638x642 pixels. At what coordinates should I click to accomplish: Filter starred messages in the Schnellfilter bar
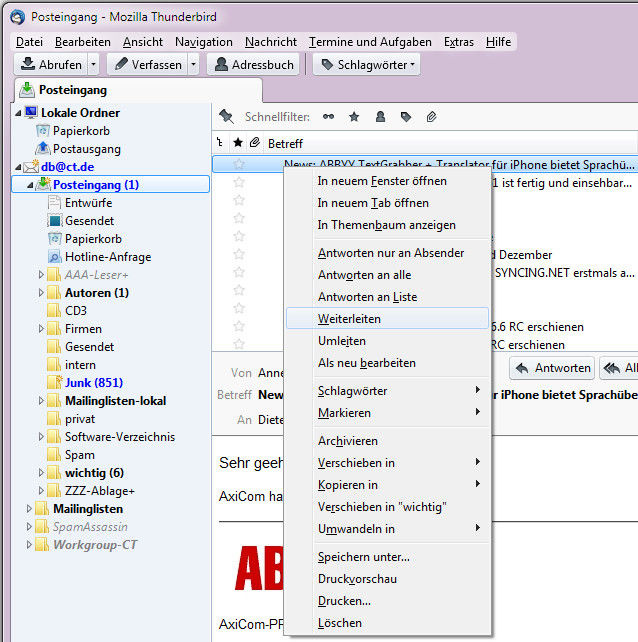[x=354, y=117]
